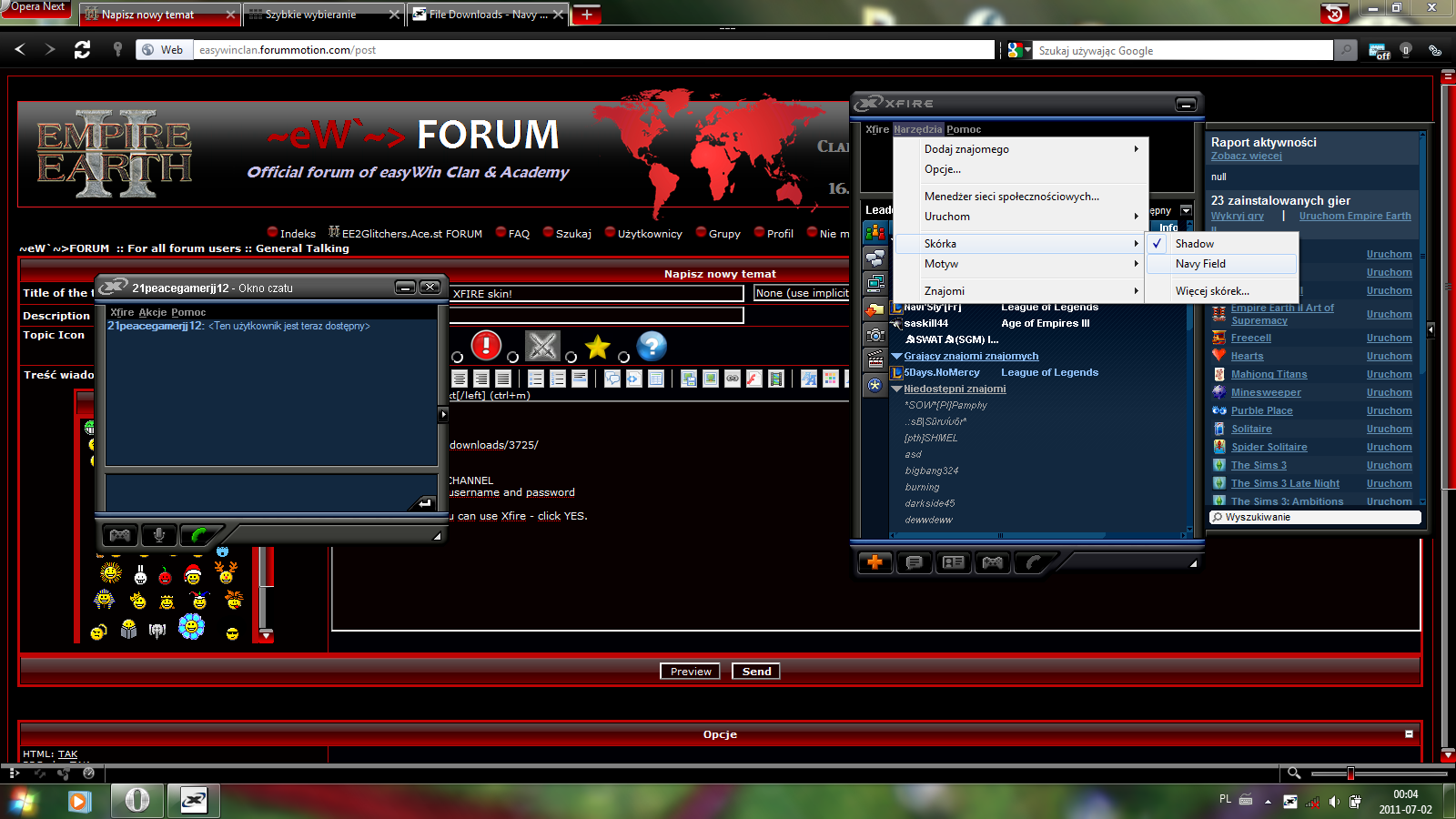The image size is (1456, 819).
Task: Click green phone call icon in chat window
Action: pyautogui.click(x=197, y=535)
